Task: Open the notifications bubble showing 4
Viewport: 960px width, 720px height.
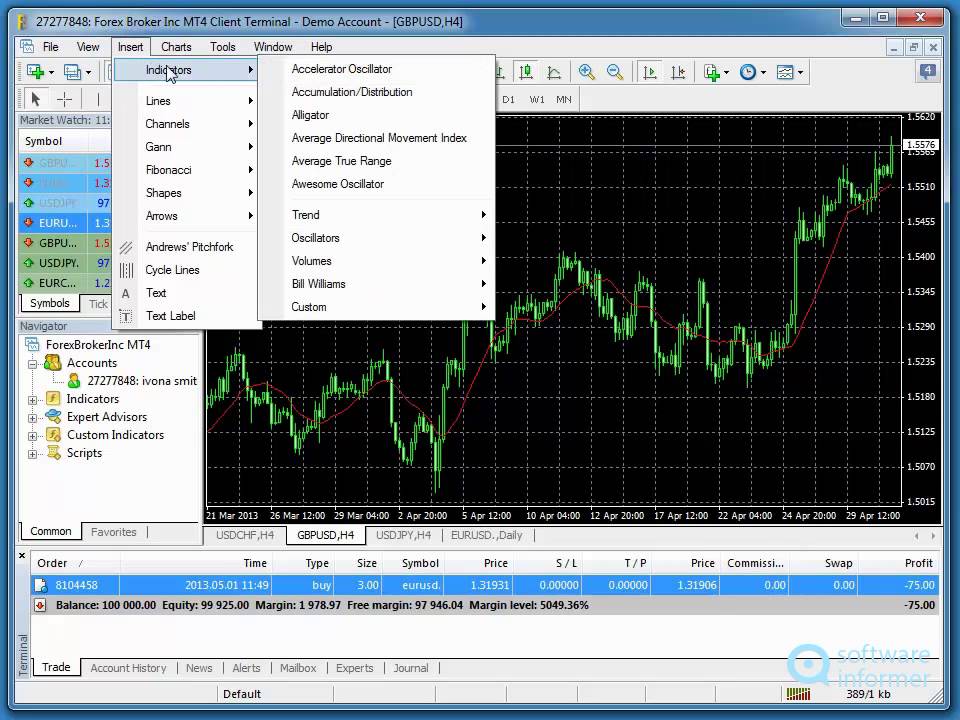Action: pos(928,72)
